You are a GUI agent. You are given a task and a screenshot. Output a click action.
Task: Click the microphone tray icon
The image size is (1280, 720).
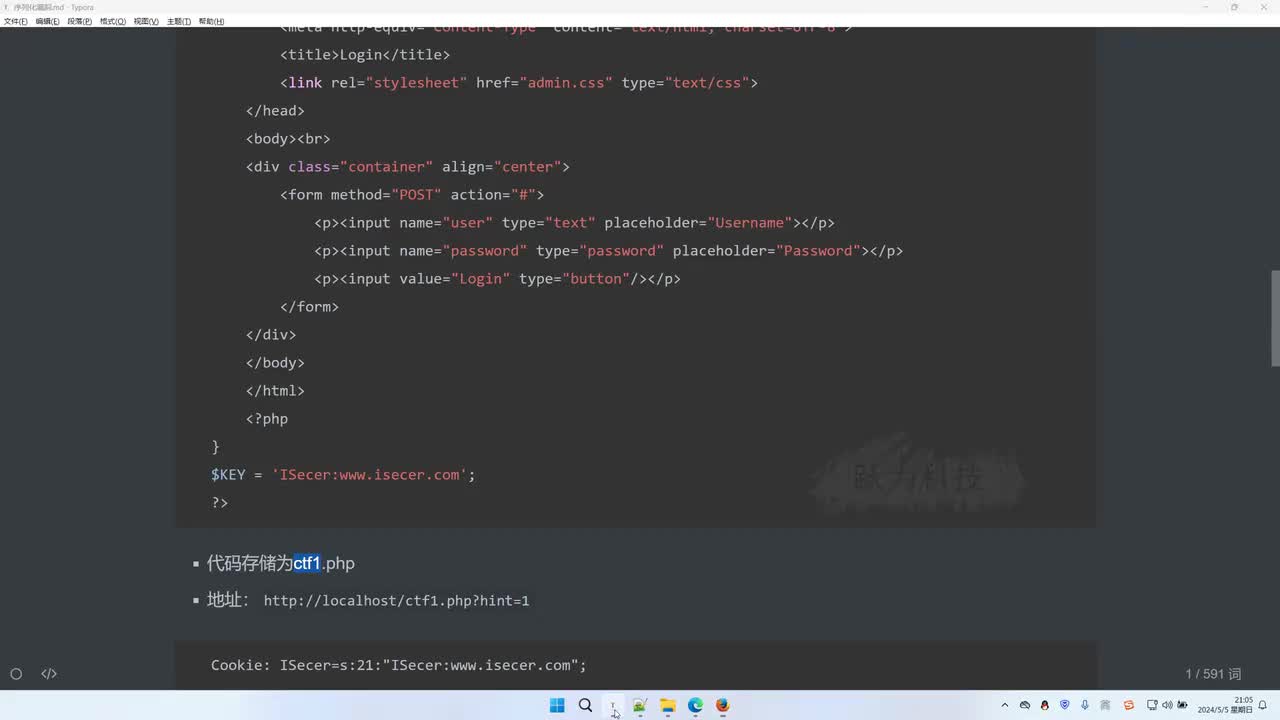coord(1085,705)
